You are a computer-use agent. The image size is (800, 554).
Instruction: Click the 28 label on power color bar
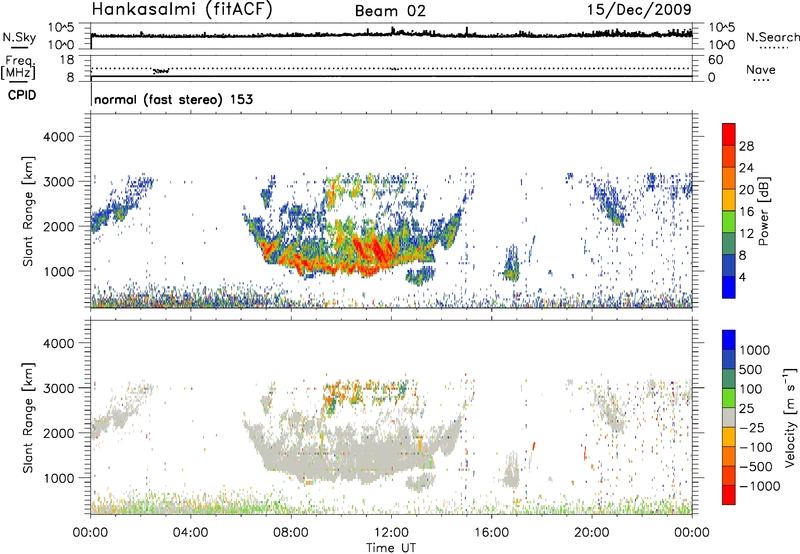click(746, 146)
